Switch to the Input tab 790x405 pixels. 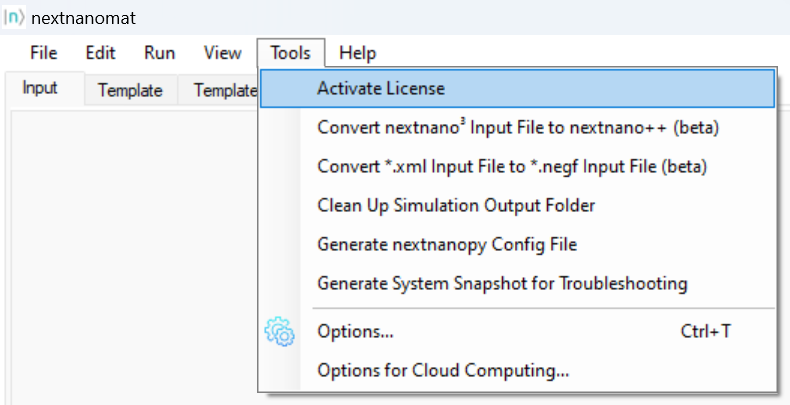(40, 88)
